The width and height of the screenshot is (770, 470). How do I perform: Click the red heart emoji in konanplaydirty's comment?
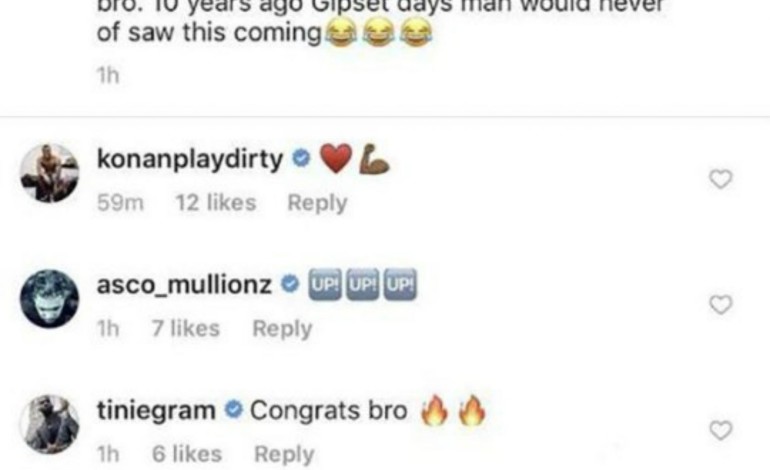(336, 159)
